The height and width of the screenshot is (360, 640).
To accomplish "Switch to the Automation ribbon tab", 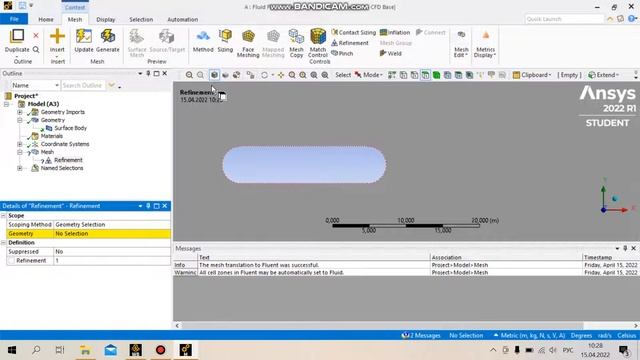I will click(x=182, y=19).
